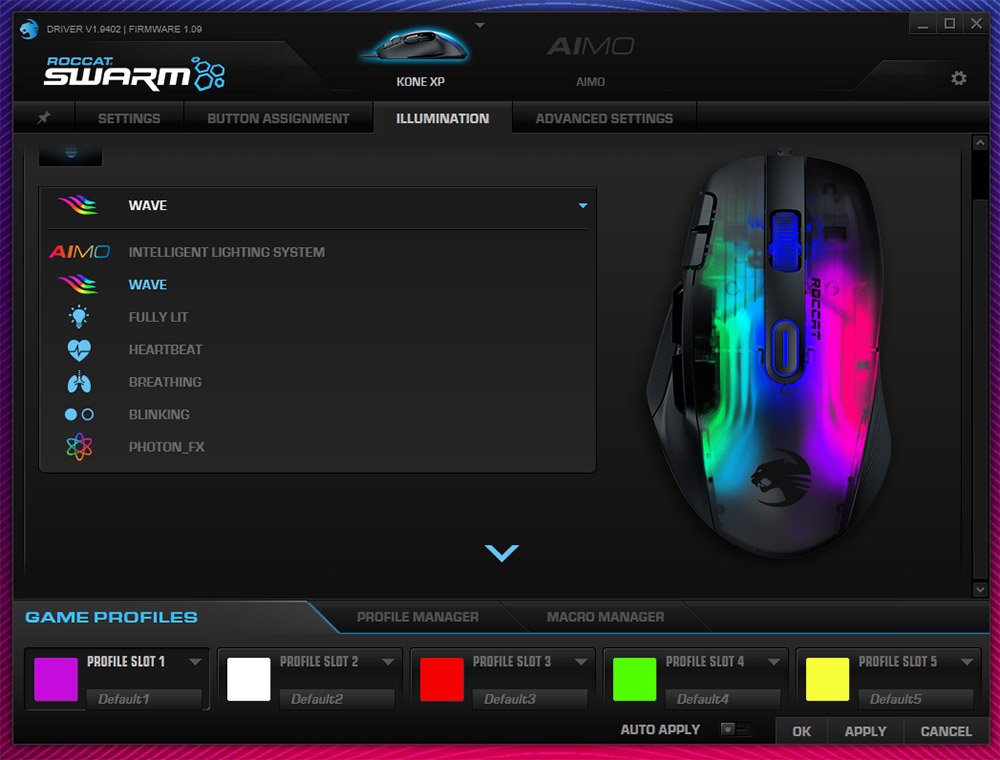This screenshot has height=760, width=1000.
Task: Click the Cancel button
Action: pyautogui.click(x=946, y=731)
